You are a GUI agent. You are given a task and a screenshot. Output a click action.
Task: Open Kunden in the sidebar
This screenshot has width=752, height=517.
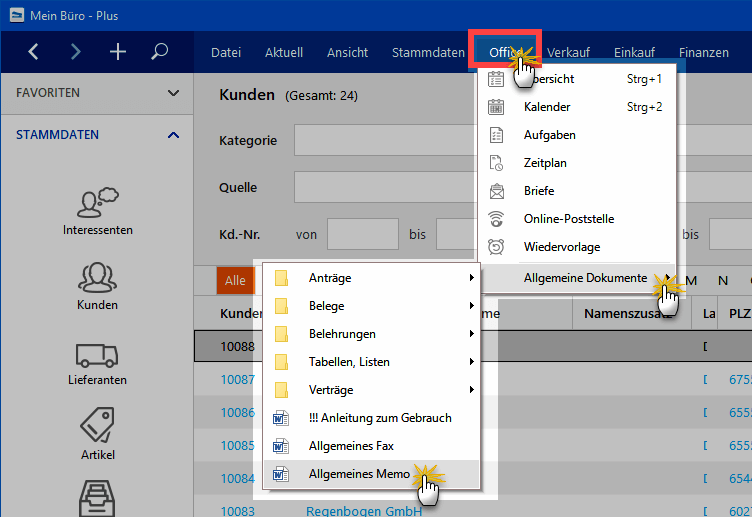click(97, 286)
